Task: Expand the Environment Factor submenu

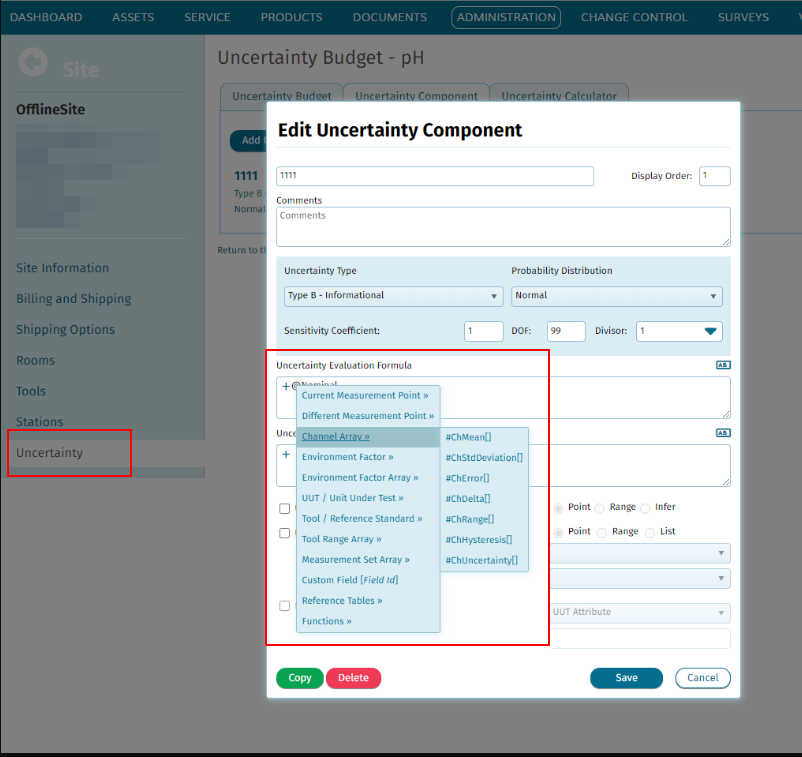Action: (368, 457)
